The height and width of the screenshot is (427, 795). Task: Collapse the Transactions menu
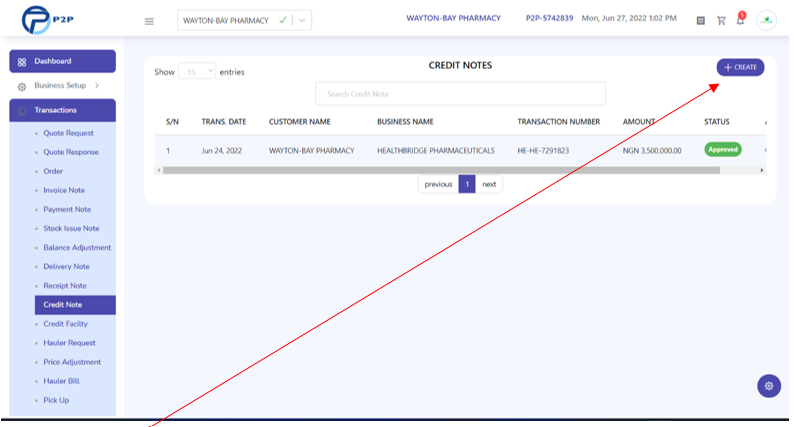tap(96, 110)
